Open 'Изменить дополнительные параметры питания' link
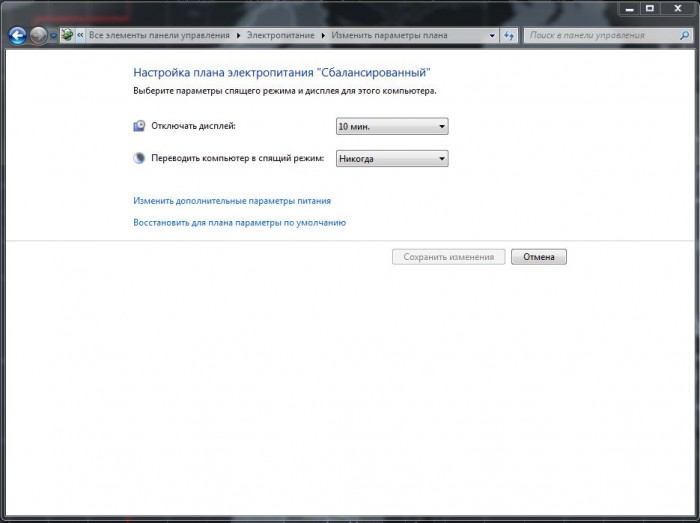The height and width of the screenshot is (523, 700). click(x=232, y=201)
